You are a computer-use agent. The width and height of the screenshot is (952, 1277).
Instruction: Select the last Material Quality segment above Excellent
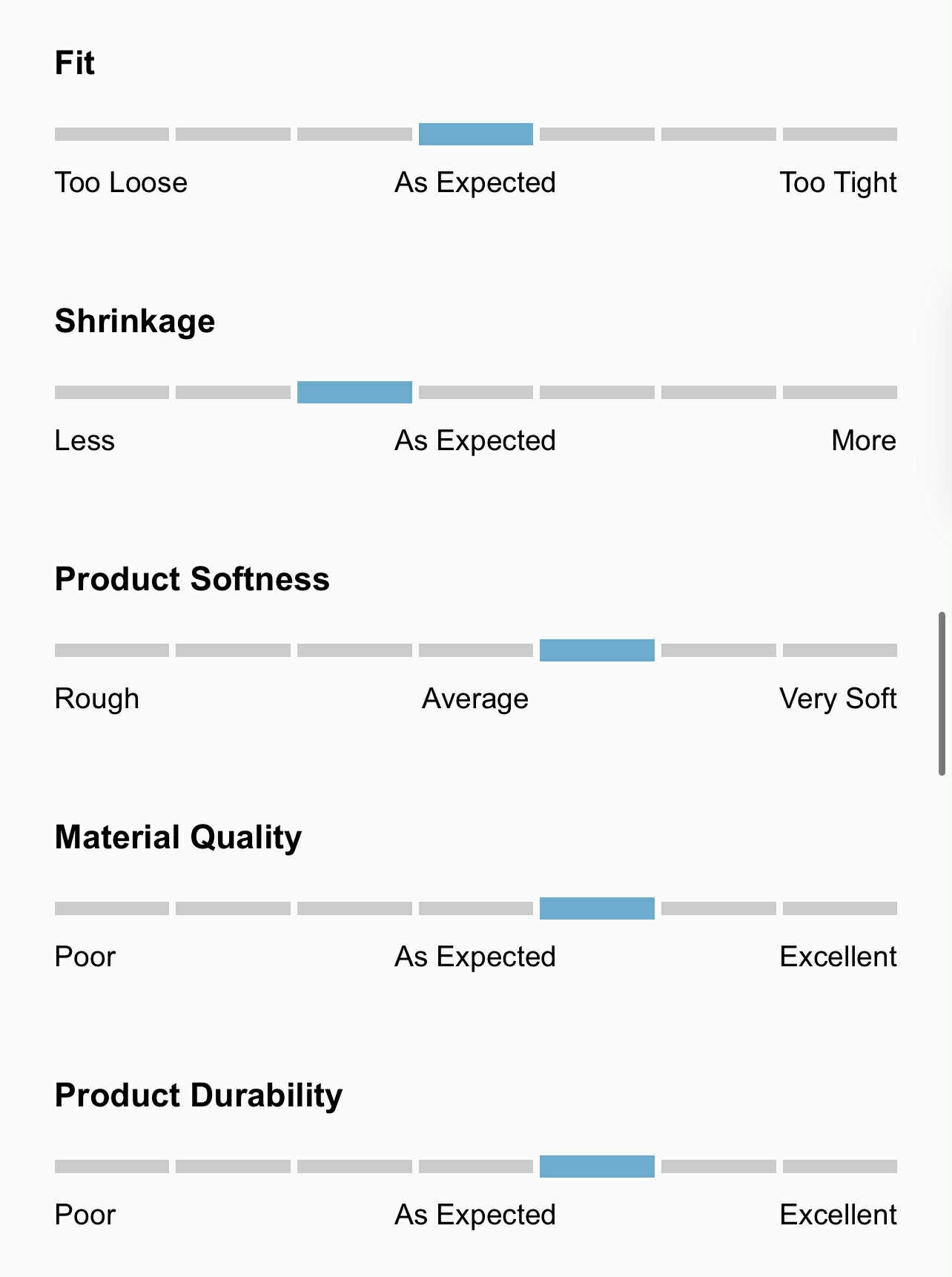[839, 908]
